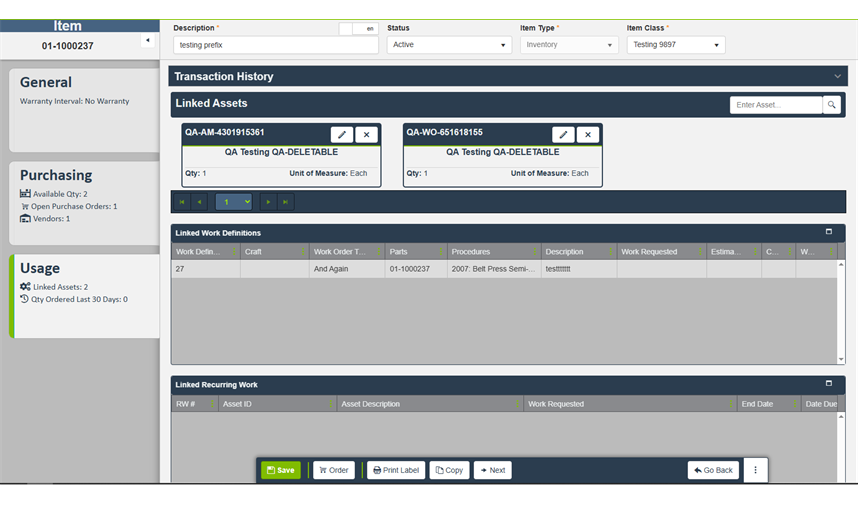Maximize the Linked Work Definitions grid
The image size is (858, 505).
[x=828, y=232]
